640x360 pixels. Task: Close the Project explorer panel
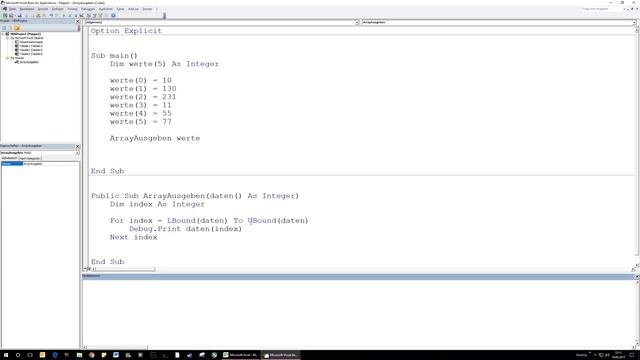click(78, 21)
